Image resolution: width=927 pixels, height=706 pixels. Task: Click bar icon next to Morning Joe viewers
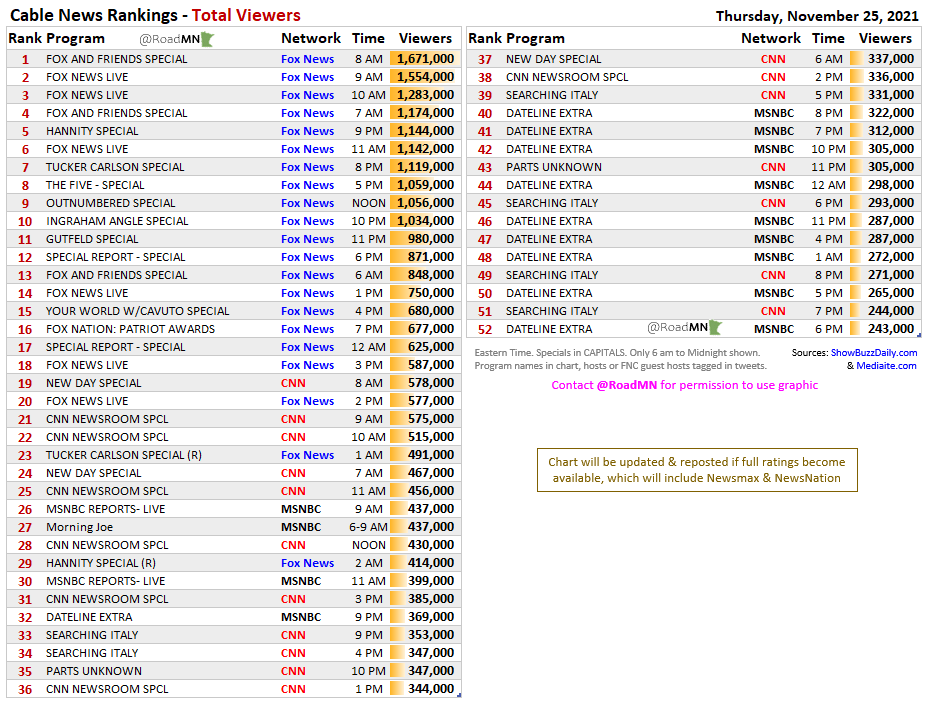(397, 527)
